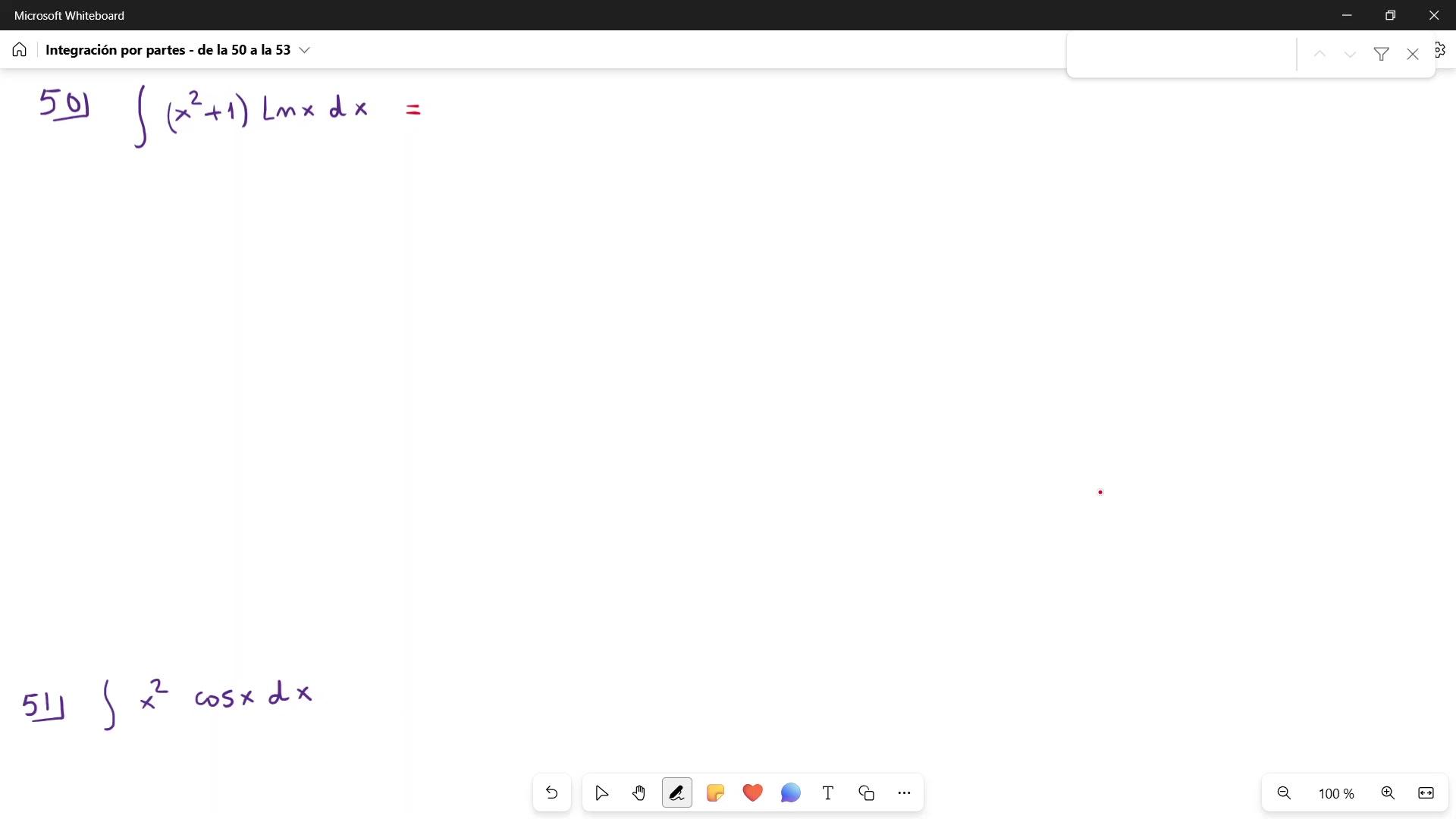1456x819 pixels.
Task: Toggle fit to screen
Action: [1426, 793]
